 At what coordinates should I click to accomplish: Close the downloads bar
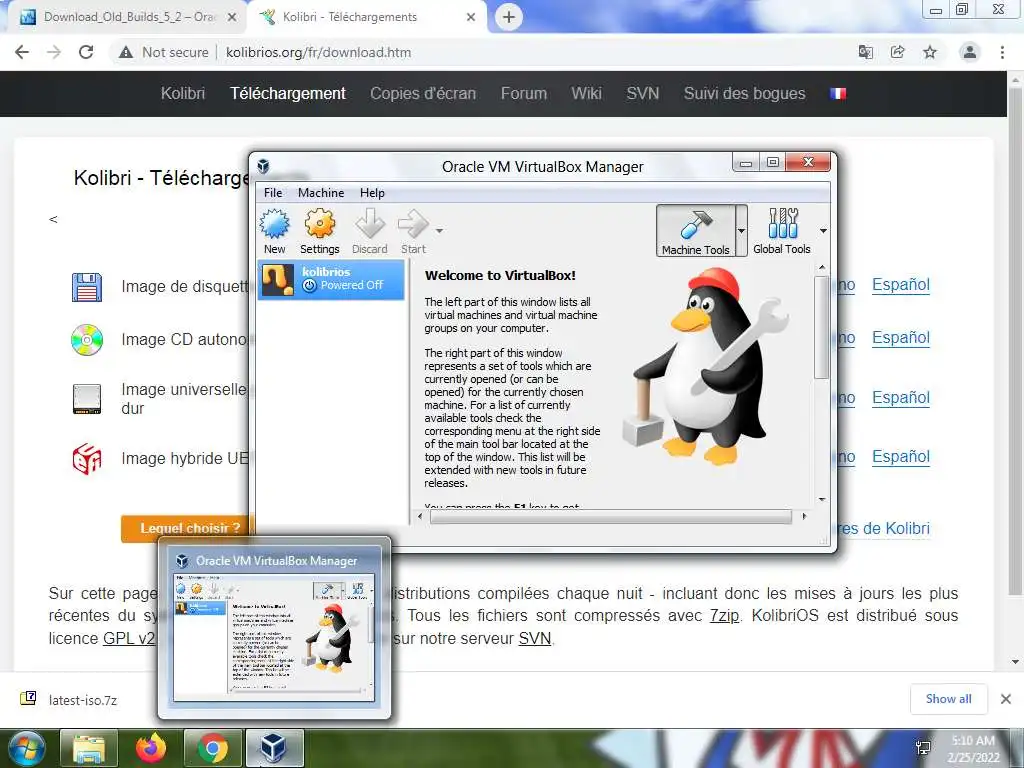click(x=1006, y=699)
